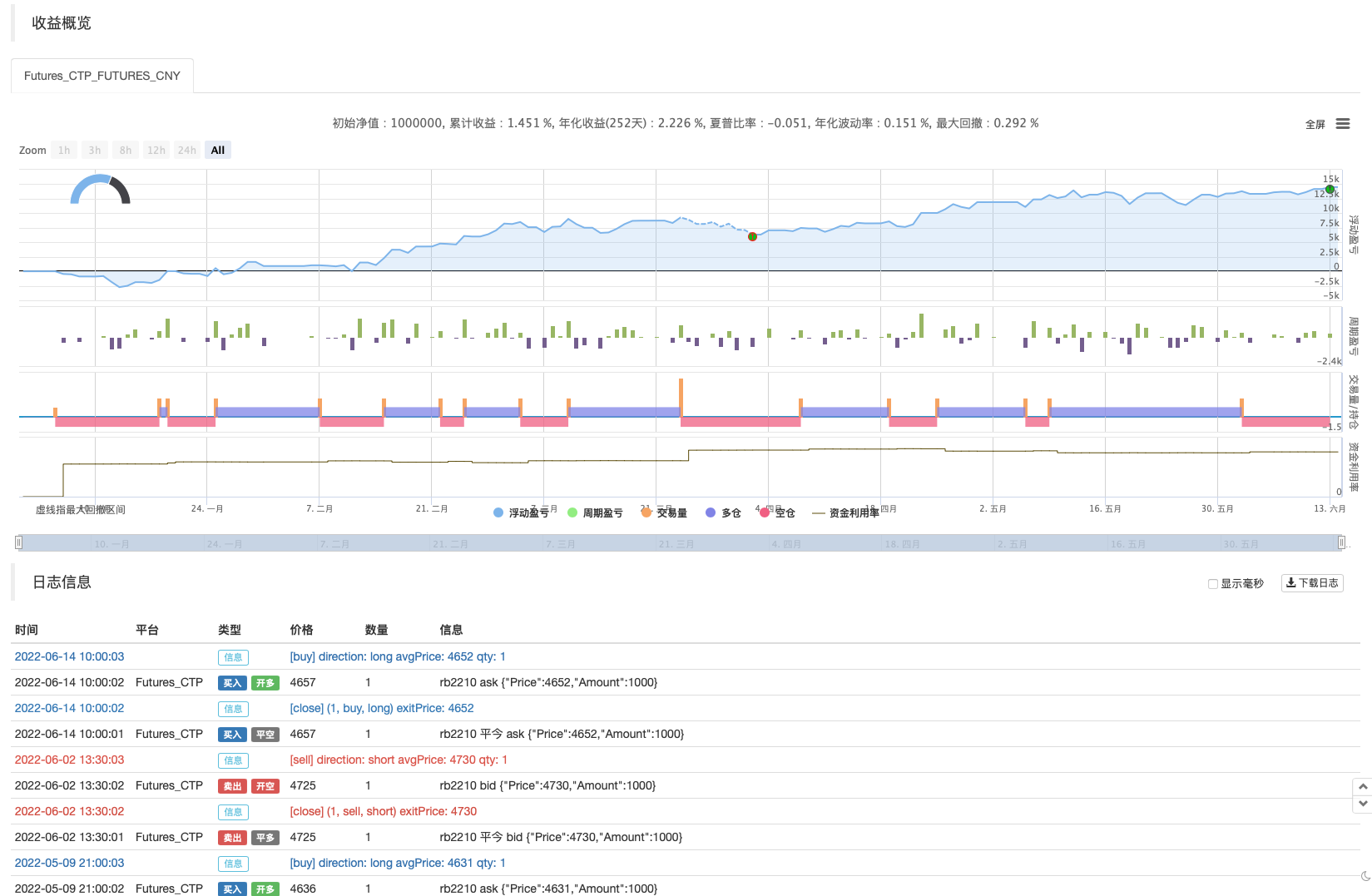Set zoom range to 3h

point(95,151)
